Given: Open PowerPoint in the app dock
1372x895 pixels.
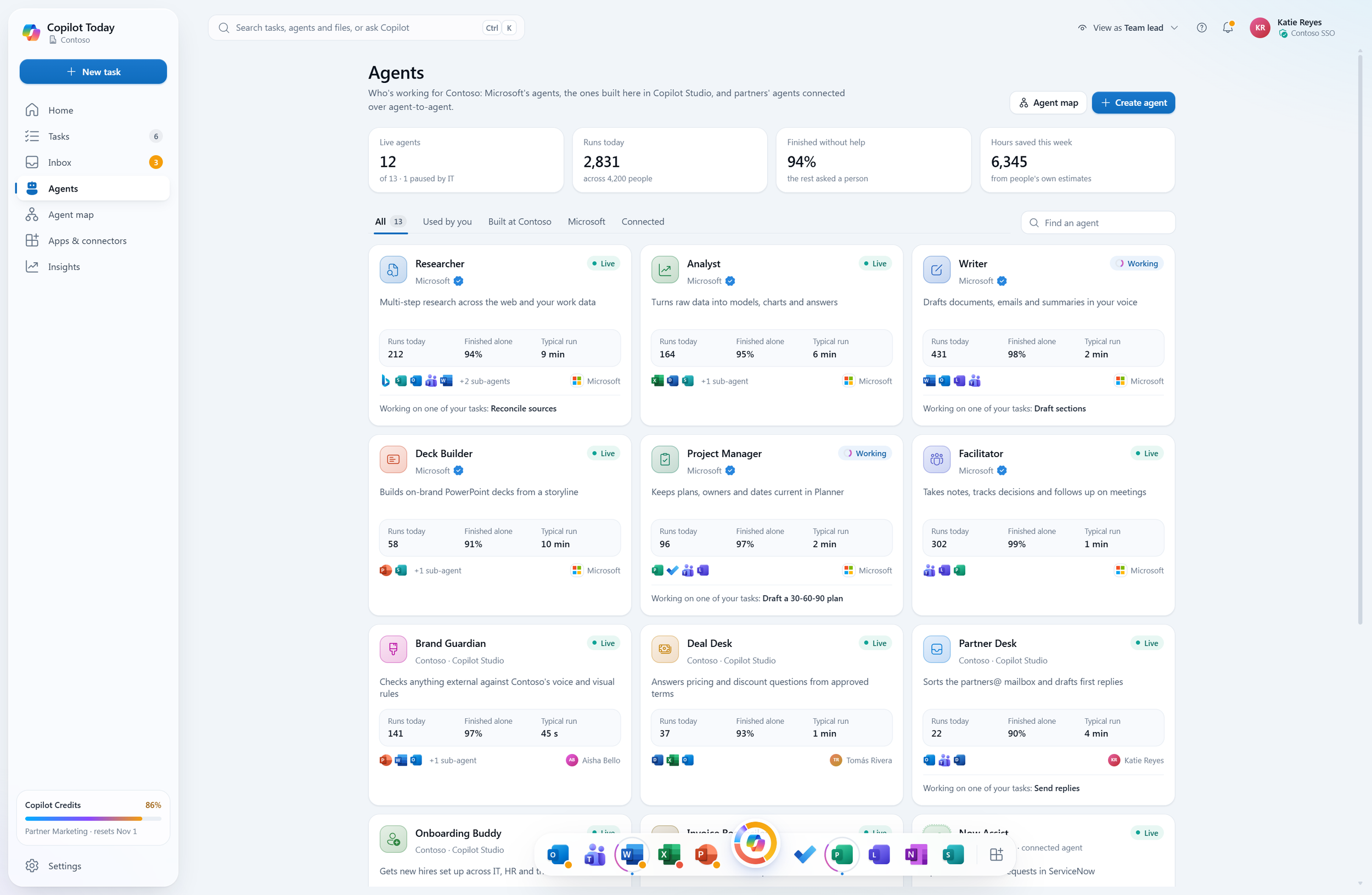Looking at the screenshot, I should coord(706,854).
